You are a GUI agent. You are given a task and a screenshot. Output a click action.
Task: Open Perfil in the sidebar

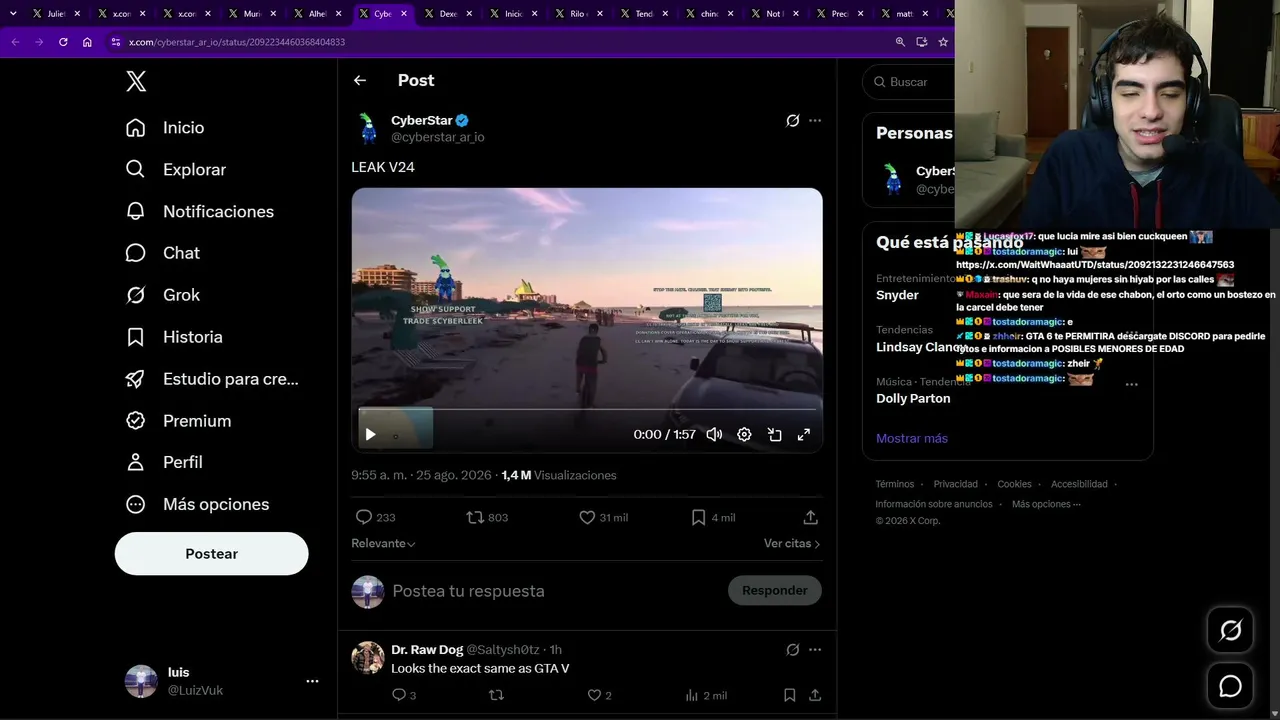(x=164, y=462)
